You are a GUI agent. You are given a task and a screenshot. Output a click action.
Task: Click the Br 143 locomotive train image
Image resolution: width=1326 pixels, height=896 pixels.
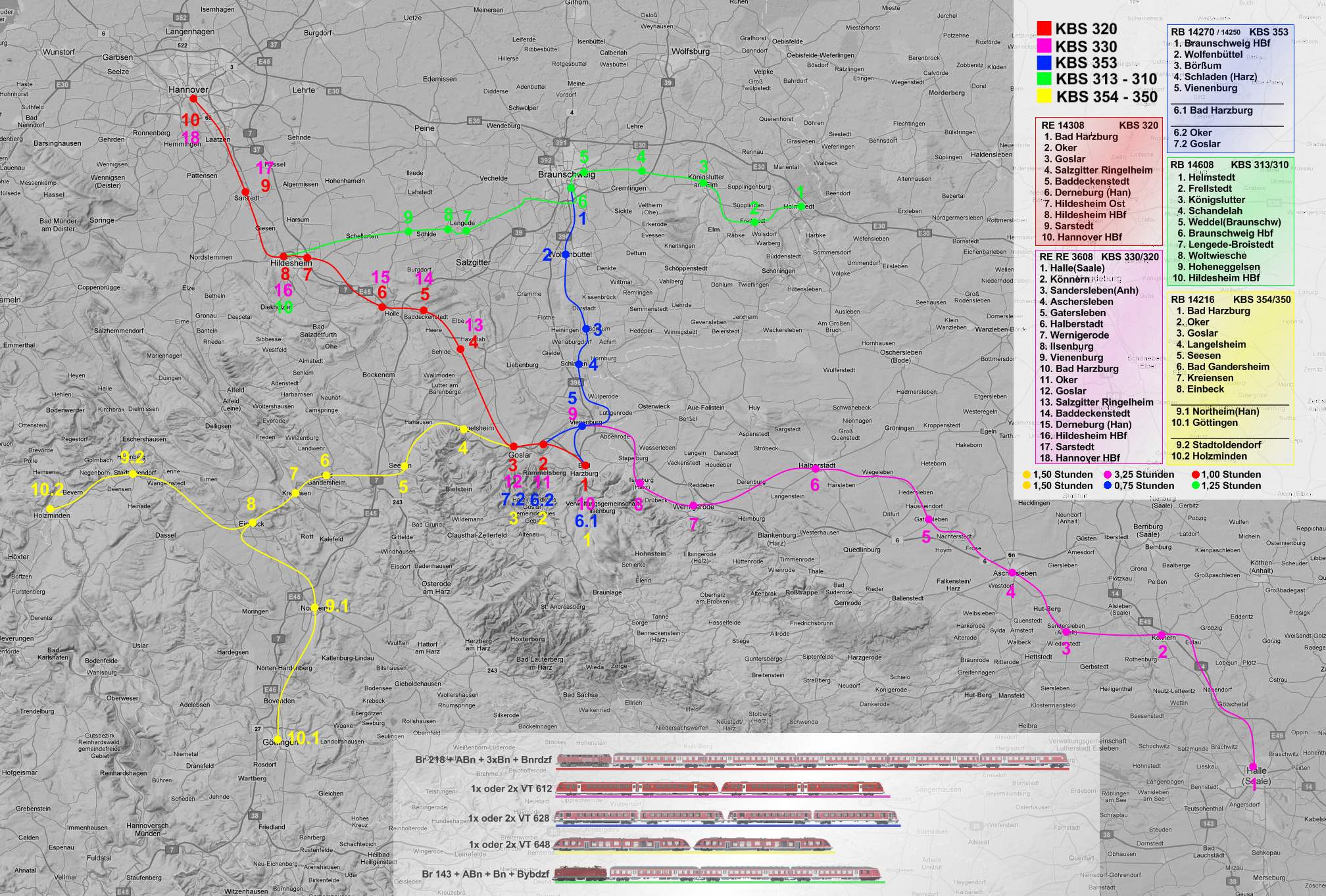(x=717, y=874)
